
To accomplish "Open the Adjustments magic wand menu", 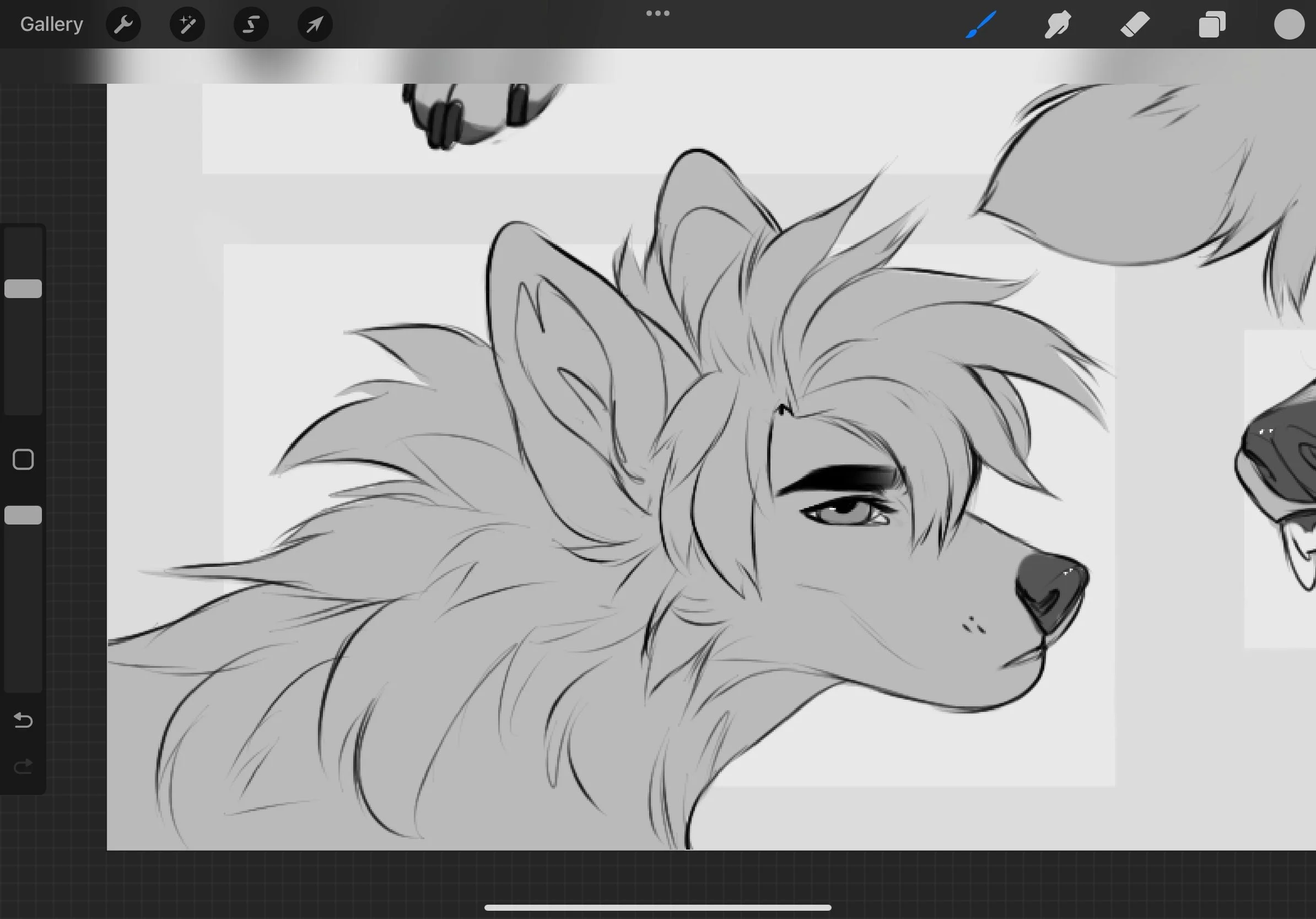I will 187,24.
